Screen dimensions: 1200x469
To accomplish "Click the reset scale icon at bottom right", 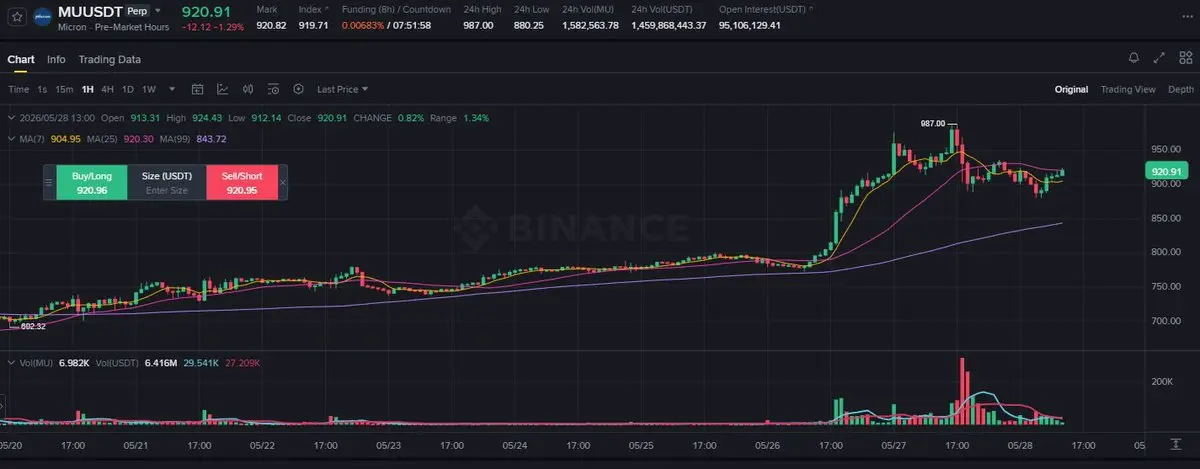I will coord(1174,442).
